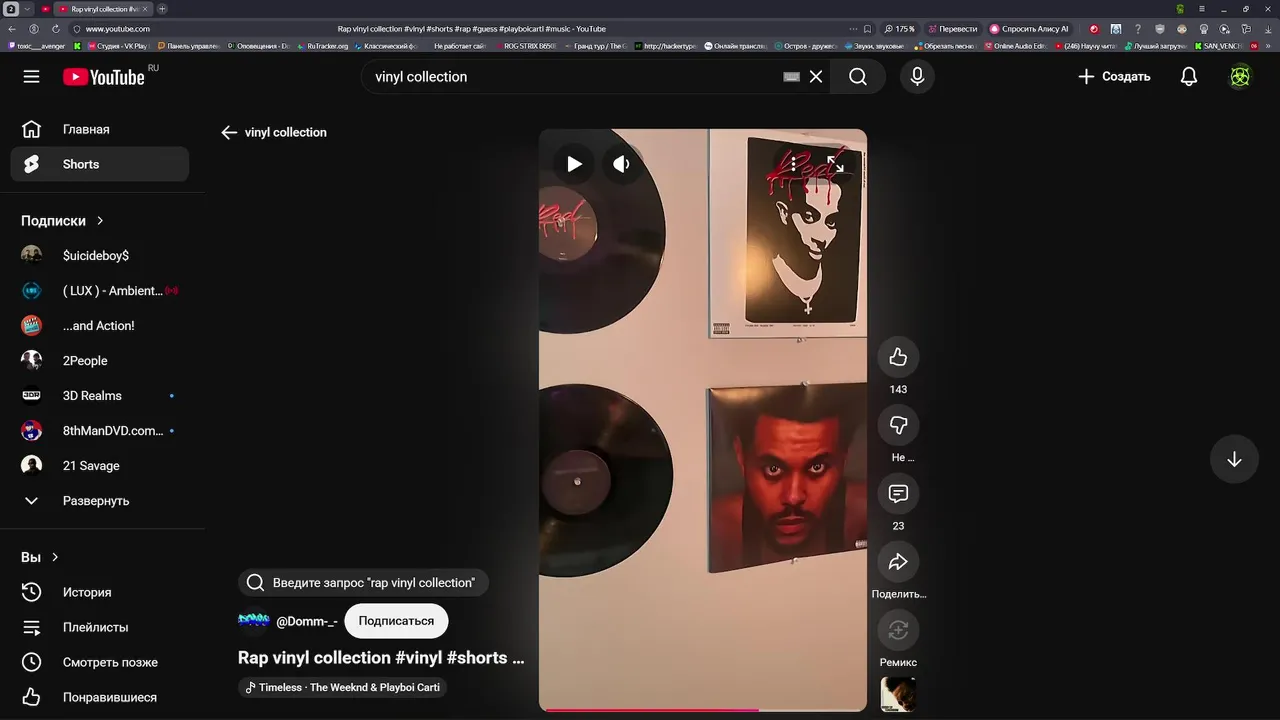Image resolution: width=1280 pixels, height=720 pixels.
Task: Focus the YouTube search field
Action: click(575, 77)
